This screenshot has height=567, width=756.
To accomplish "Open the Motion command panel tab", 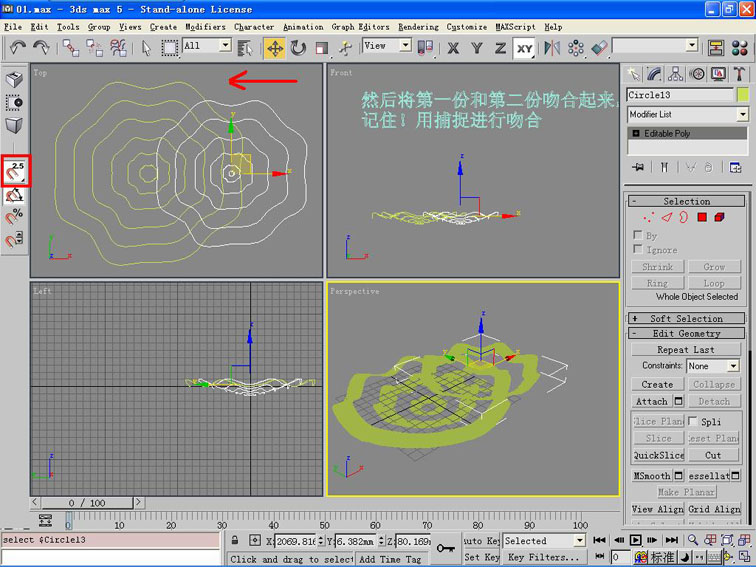I will click(697, 74).
